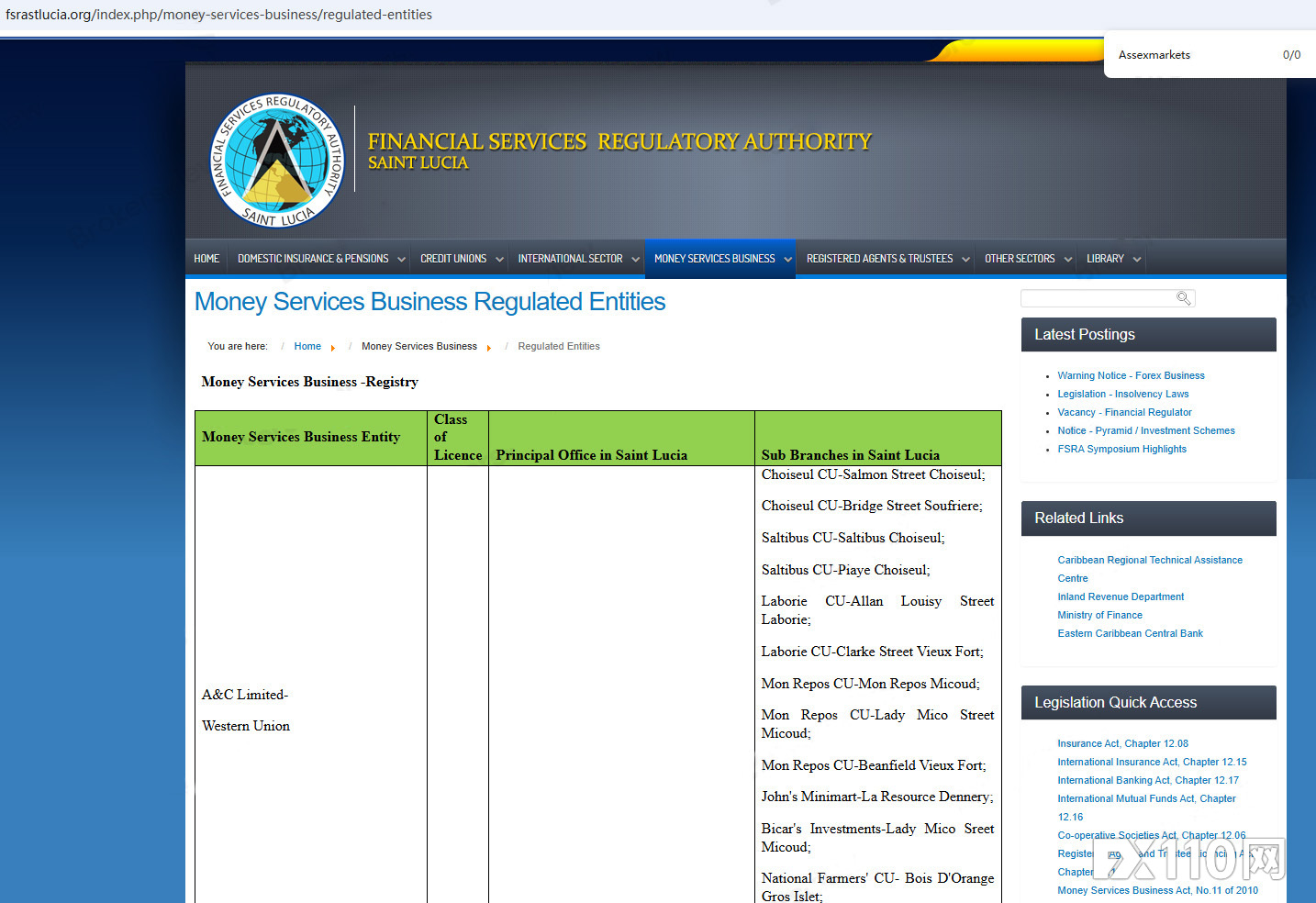Click the Home breadcrumb link
The height and width of the screenshot is (903, 1316).
click(307, 346)
